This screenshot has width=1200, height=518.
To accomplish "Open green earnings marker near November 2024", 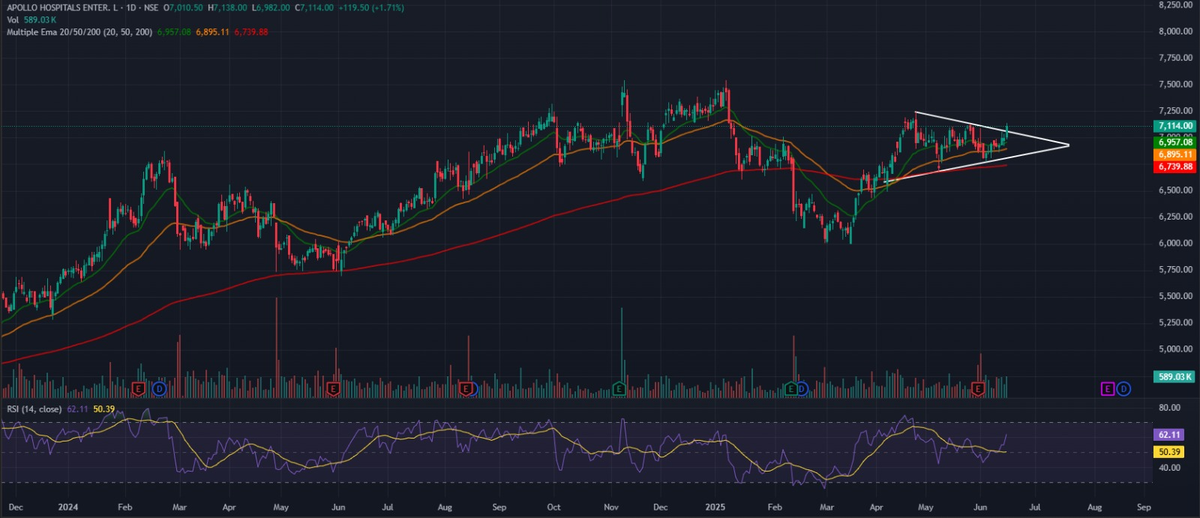I will 620,387.
